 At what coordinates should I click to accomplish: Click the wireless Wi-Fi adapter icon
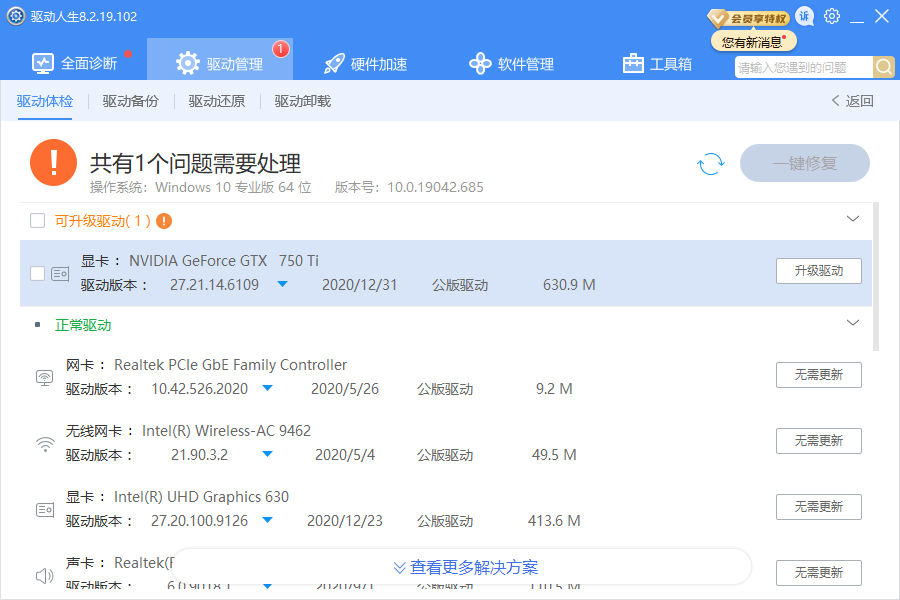(45, 444)
